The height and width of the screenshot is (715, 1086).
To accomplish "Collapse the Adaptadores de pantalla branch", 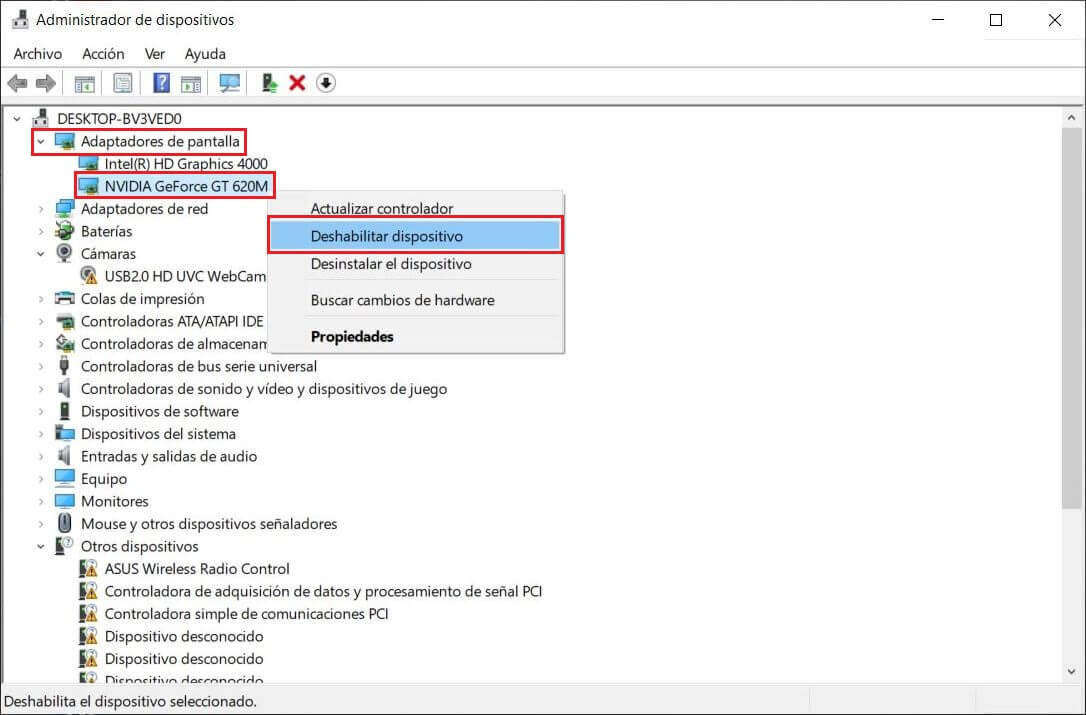I will click(41, 141).
